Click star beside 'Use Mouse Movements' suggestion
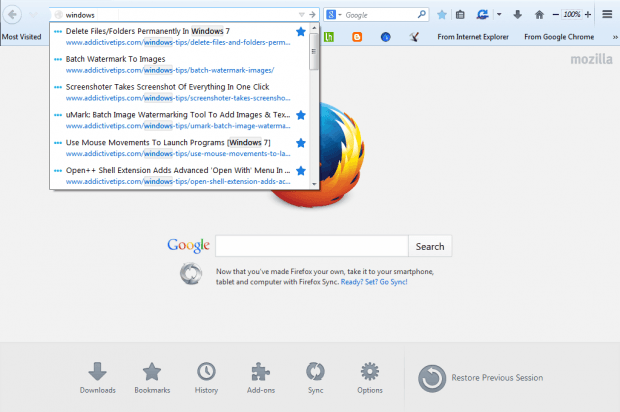This screenshot has width=620, height=412. click(301, 143)
